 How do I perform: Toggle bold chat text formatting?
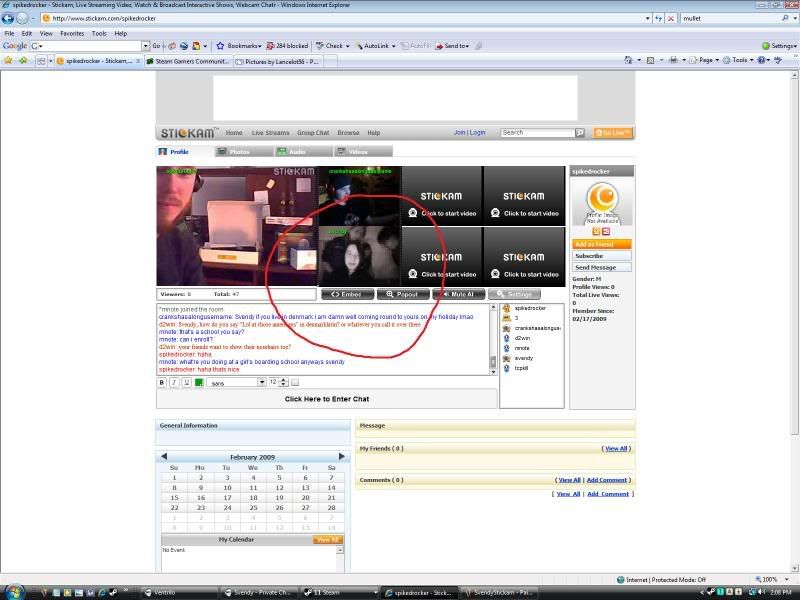162,382
